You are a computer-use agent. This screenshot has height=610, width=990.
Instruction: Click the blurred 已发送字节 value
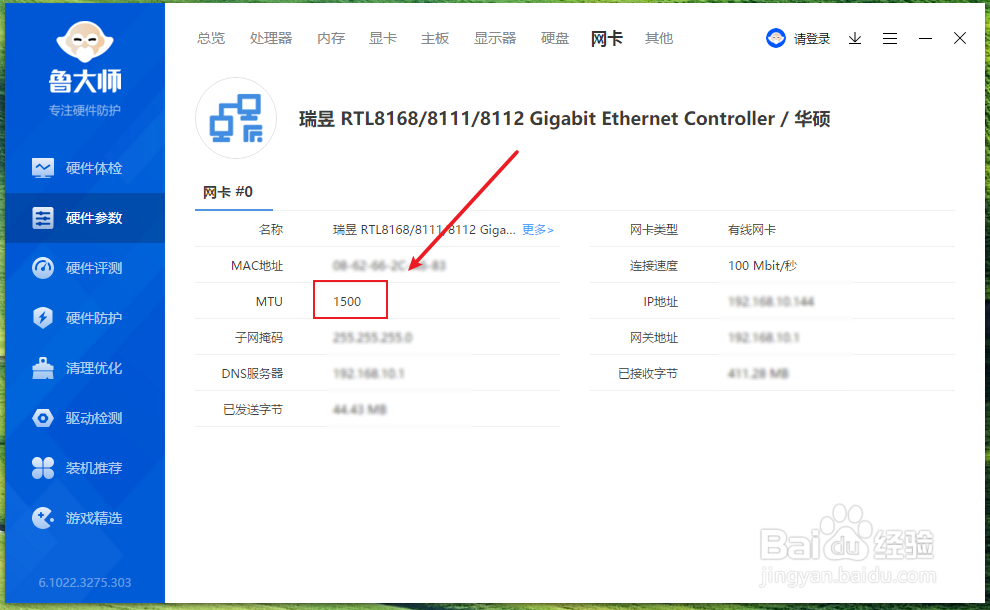tap(360, 410)
